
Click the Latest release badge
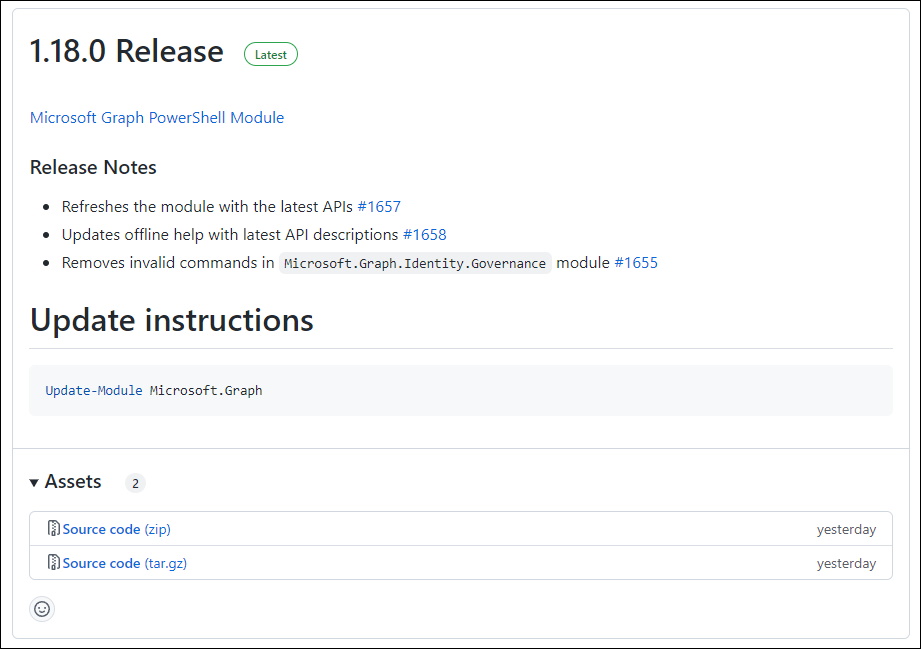coord(271,55)
